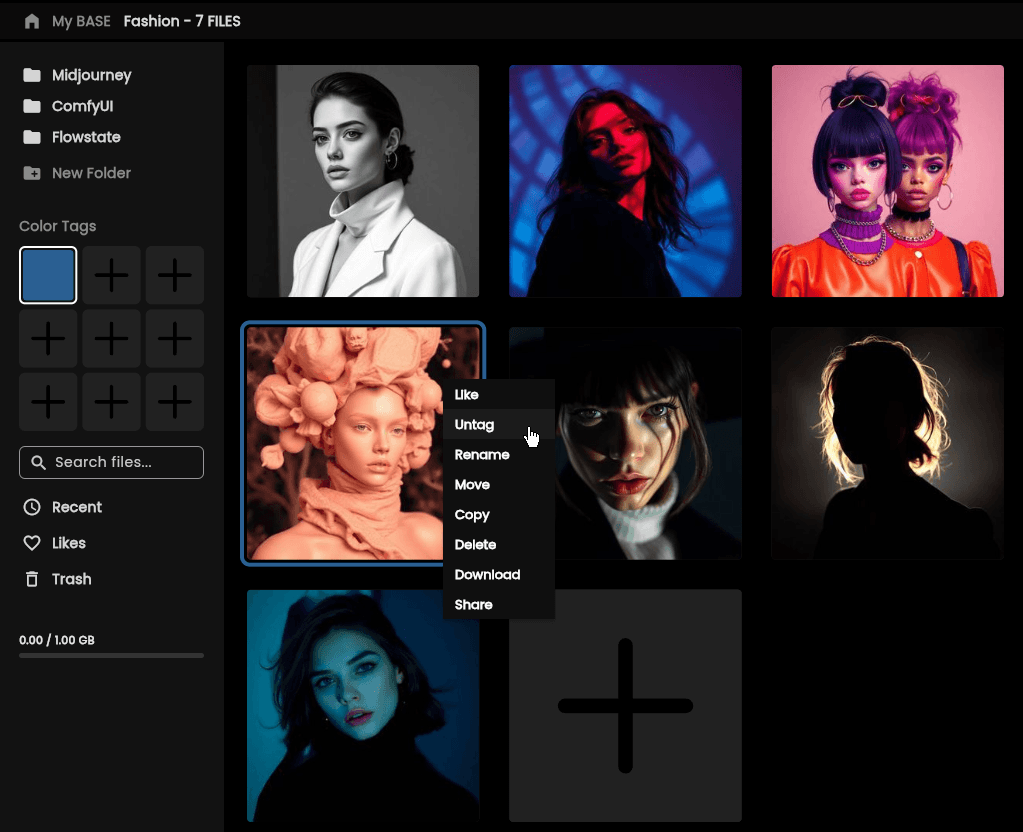
Task: Open the Likes view
Action: 69,543
